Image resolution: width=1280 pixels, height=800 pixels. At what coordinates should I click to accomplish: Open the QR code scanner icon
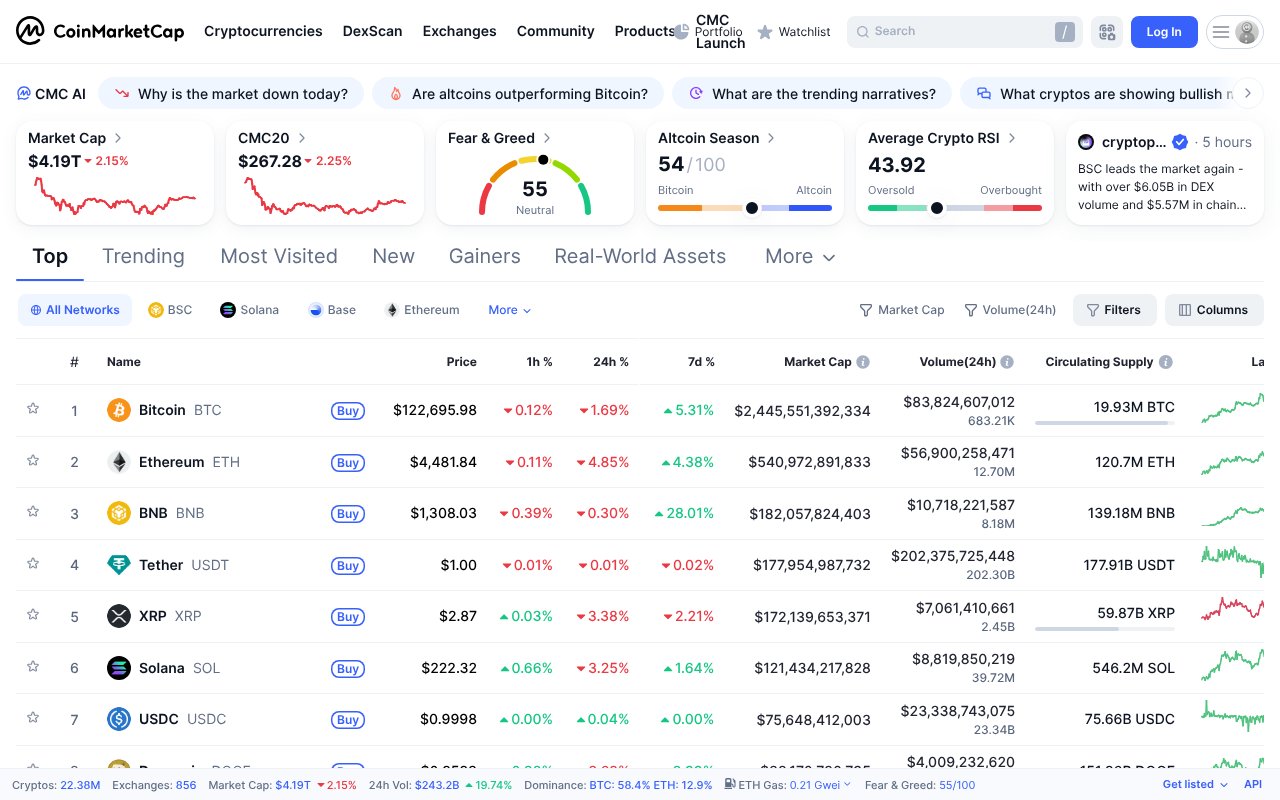click(1107, 31)
